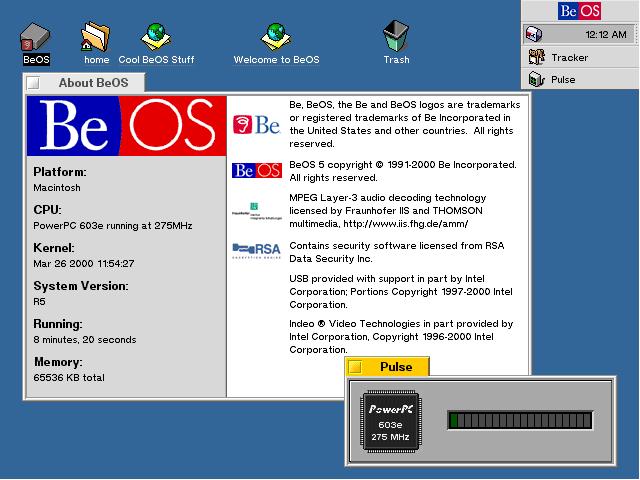Click the Memory: heading

tap(58, 362)
